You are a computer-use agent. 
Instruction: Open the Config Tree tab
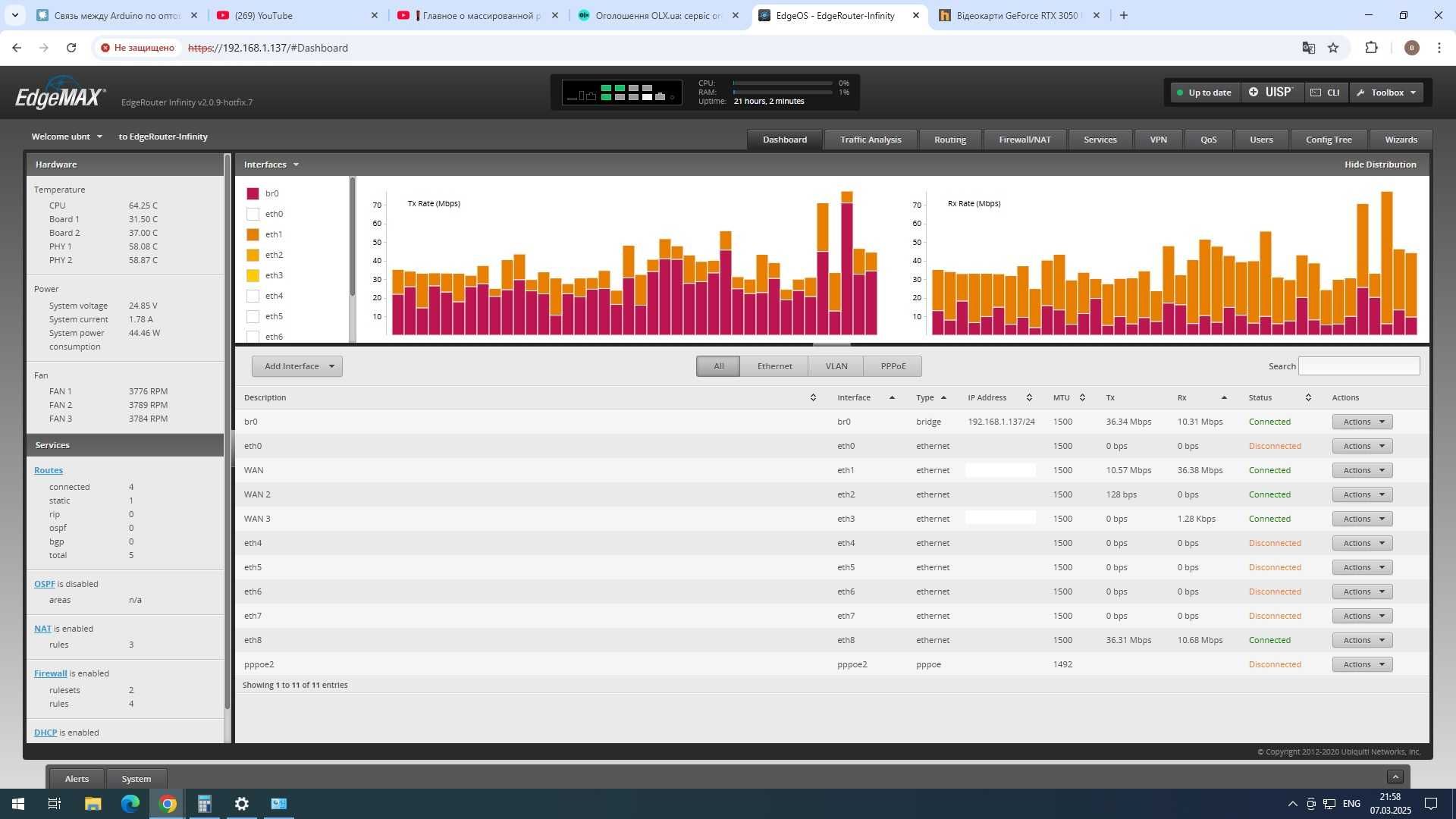click(x=1328, y=140)
